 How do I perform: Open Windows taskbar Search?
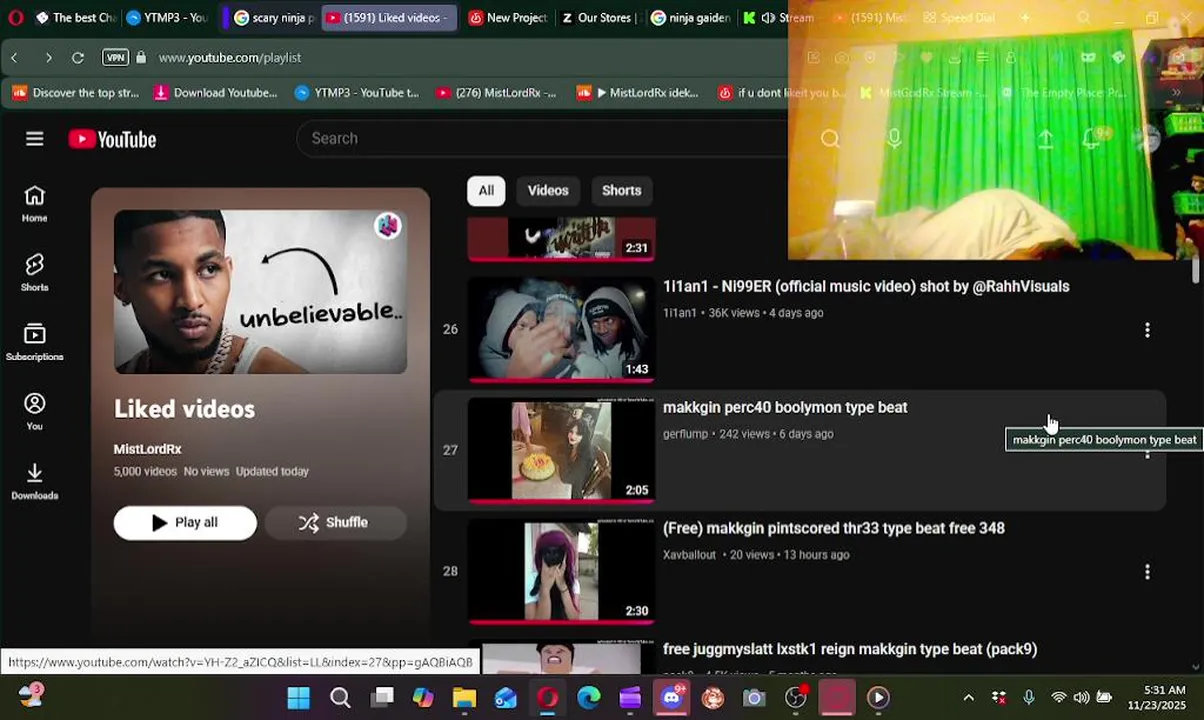(340, 698)
